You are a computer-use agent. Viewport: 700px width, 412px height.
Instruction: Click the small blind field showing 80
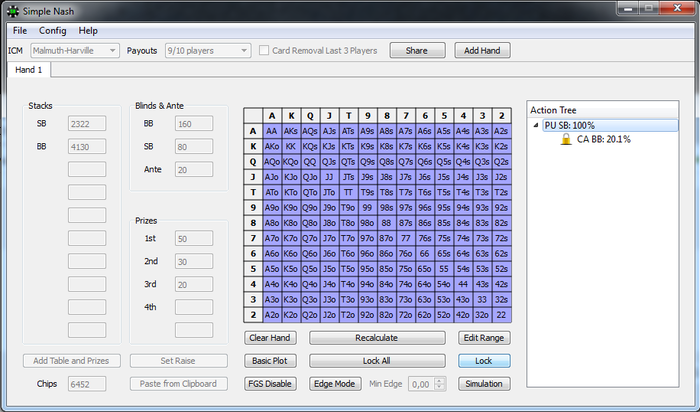pyautogui.click(x=194, y=146)
